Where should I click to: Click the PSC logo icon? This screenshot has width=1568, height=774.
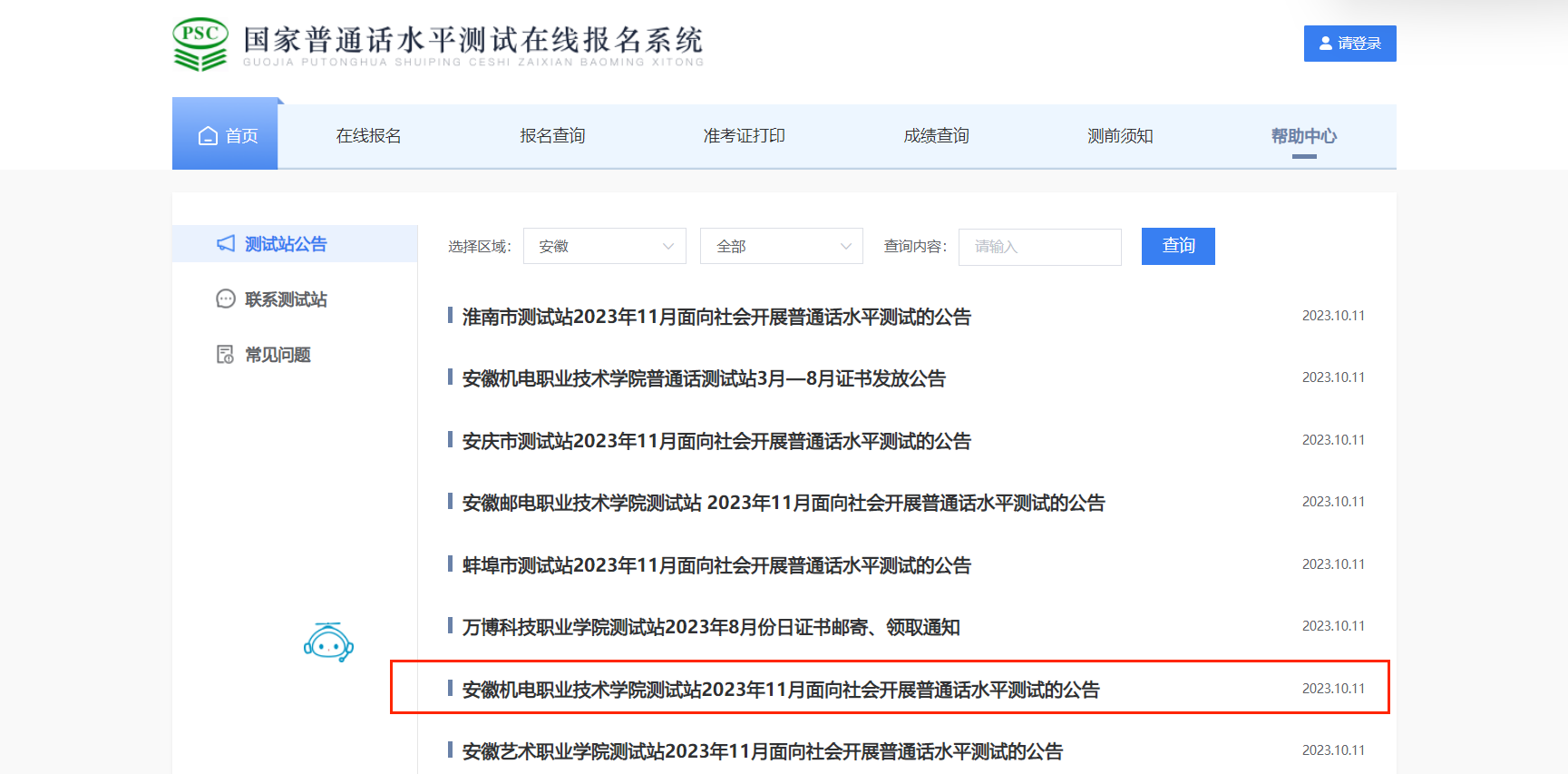pos(200,44)
